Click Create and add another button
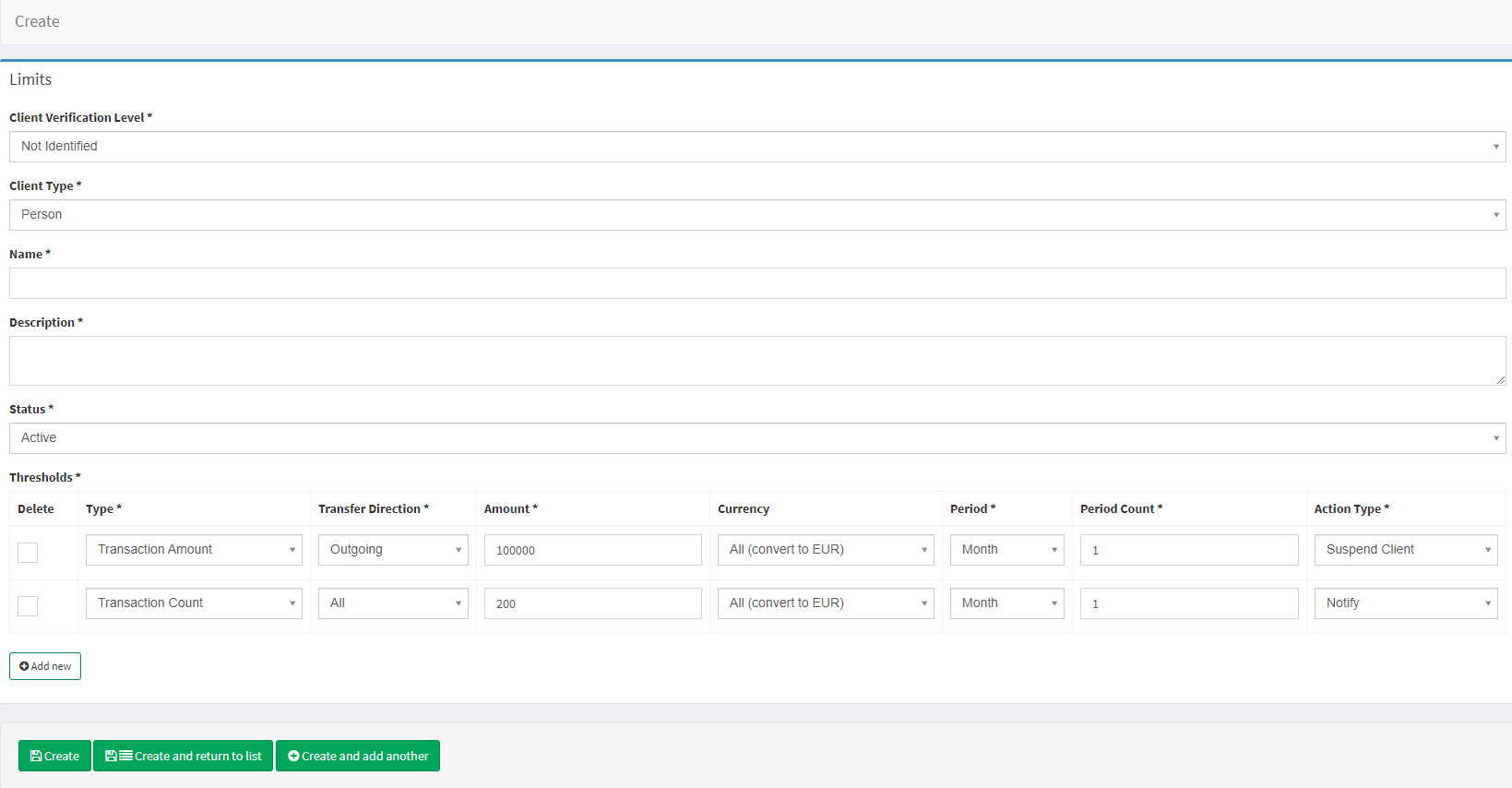The width and height of the screenshot is (1512, 788). pos(358,756)
